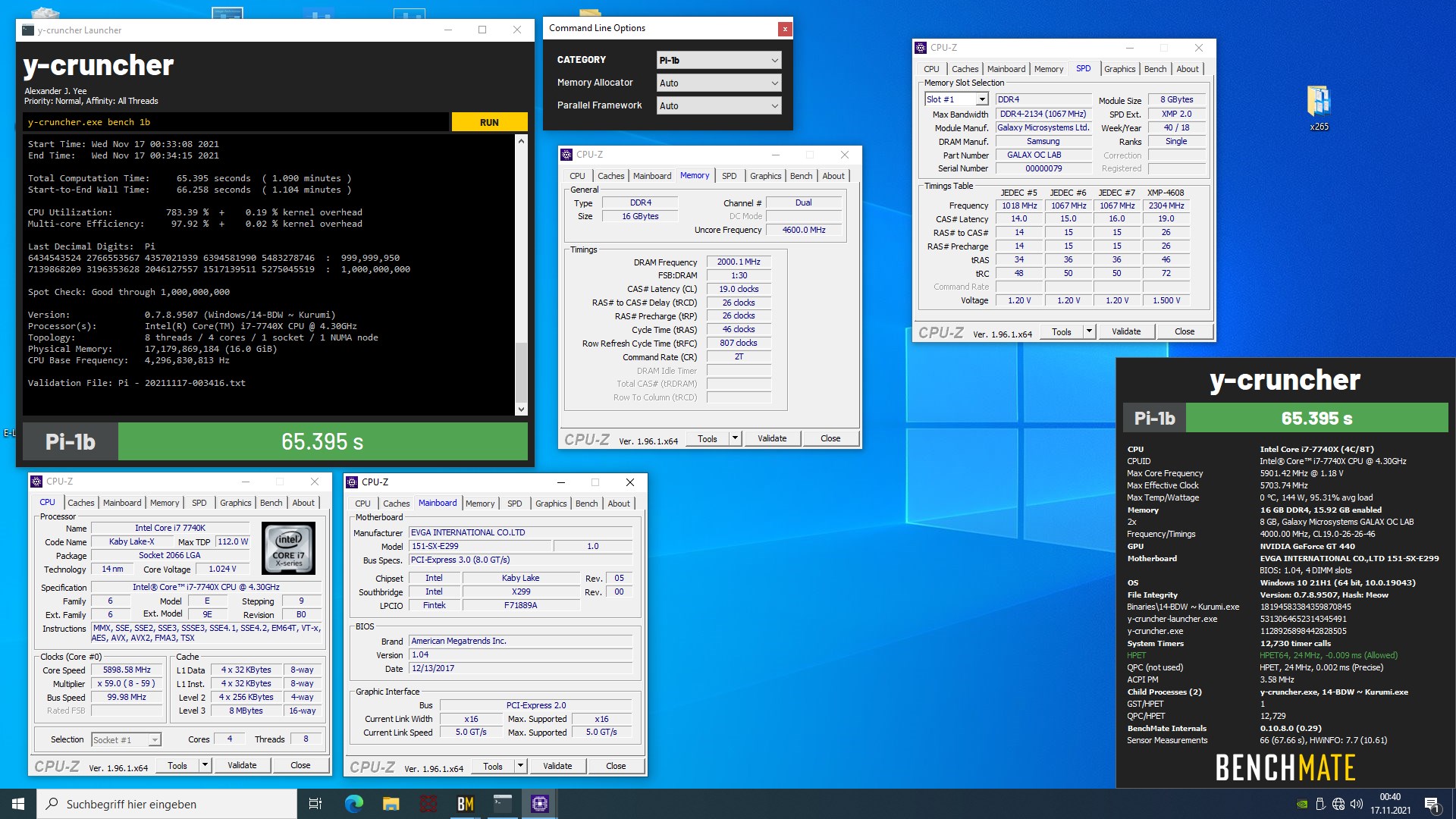Click the taskbar clock showing 00:40
The height and width of the screenshot is (819, 1456).
click(x=1390, y=803)
